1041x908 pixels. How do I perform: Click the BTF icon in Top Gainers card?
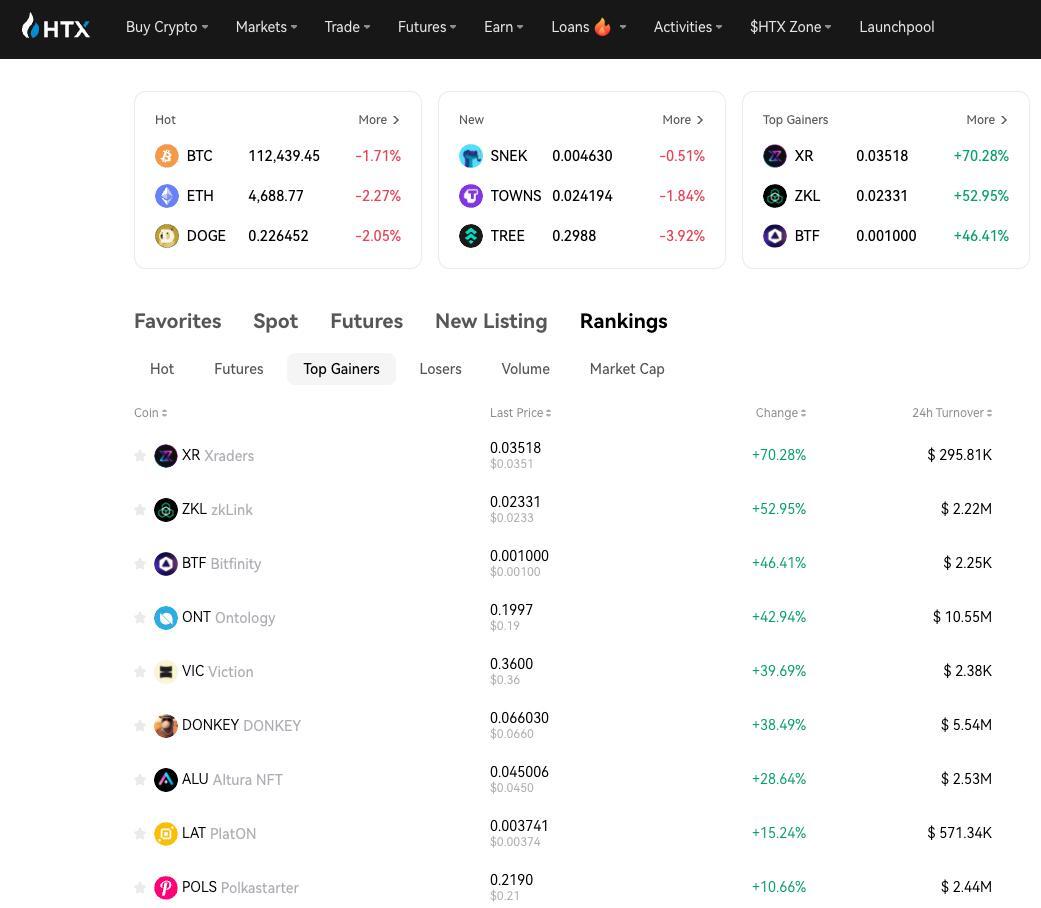coord(775,236)
